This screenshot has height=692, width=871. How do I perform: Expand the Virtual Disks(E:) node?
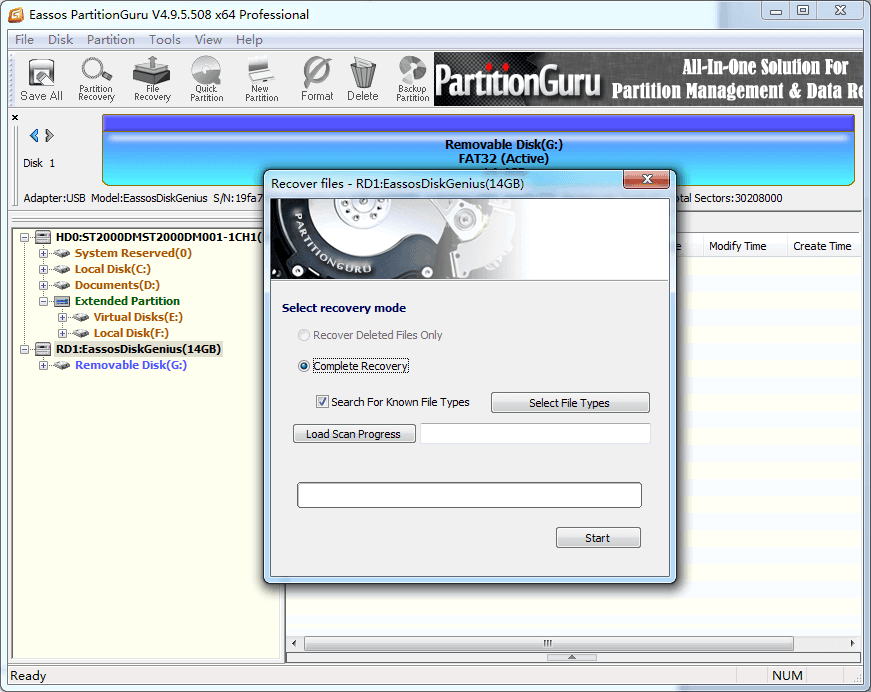click(x=62, y=318)
